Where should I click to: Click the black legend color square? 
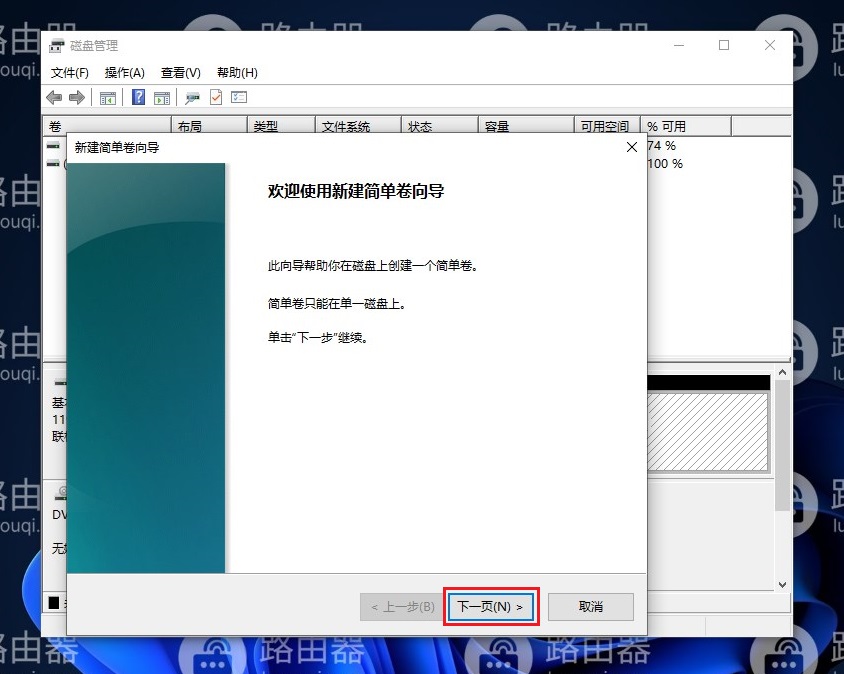click(54, 602)
